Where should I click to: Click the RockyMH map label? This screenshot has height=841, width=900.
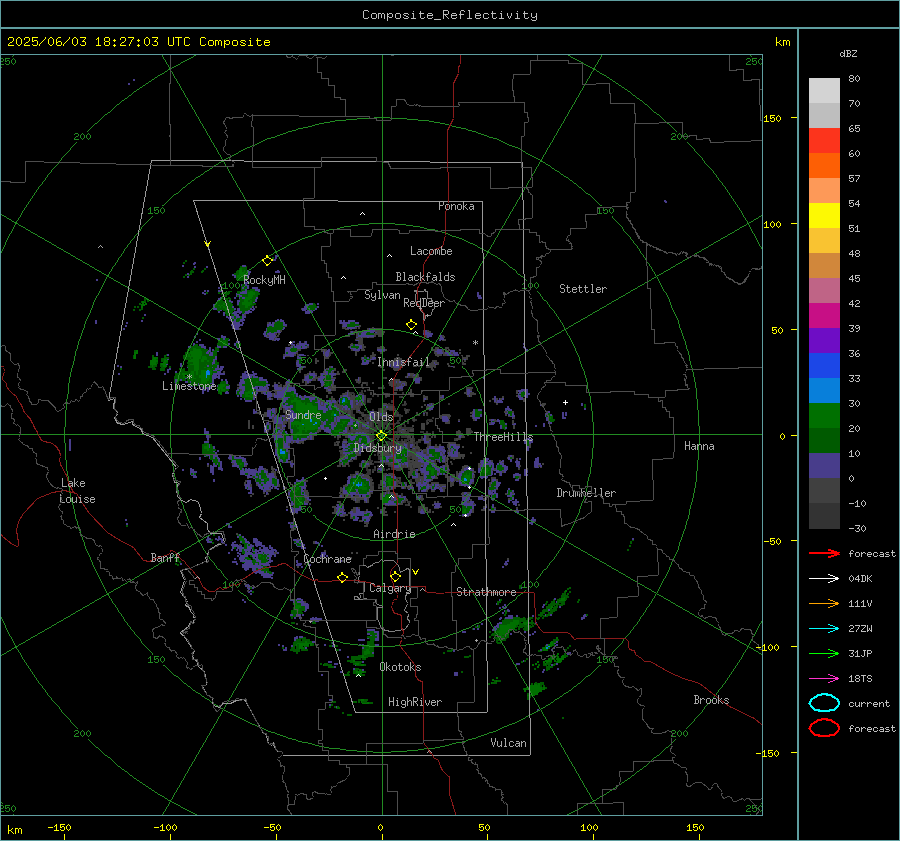click(264, 280)
